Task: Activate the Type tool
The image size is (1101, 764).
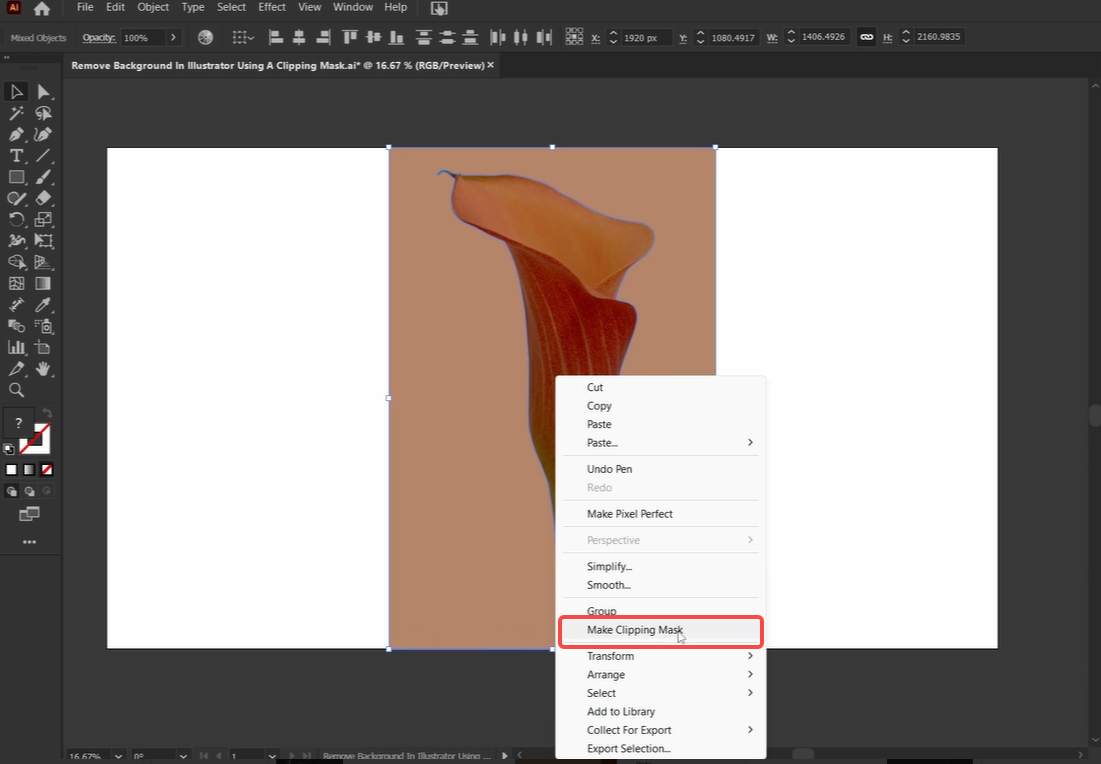Action: (x=16, y=155)
